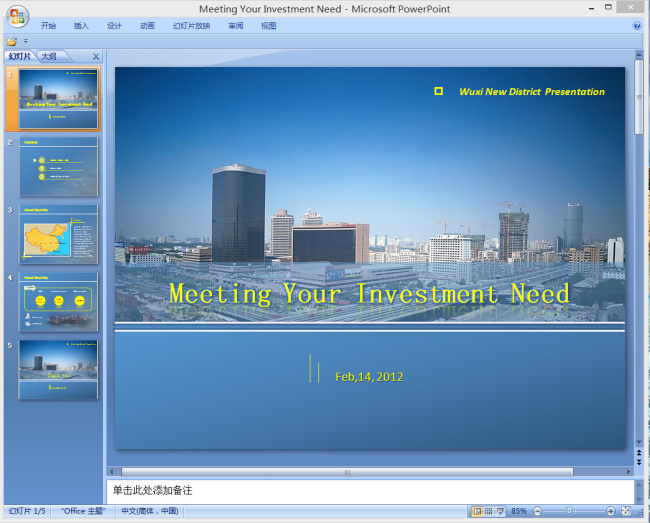
Task: Maximize the PowerPoint window
Action: 608,7
